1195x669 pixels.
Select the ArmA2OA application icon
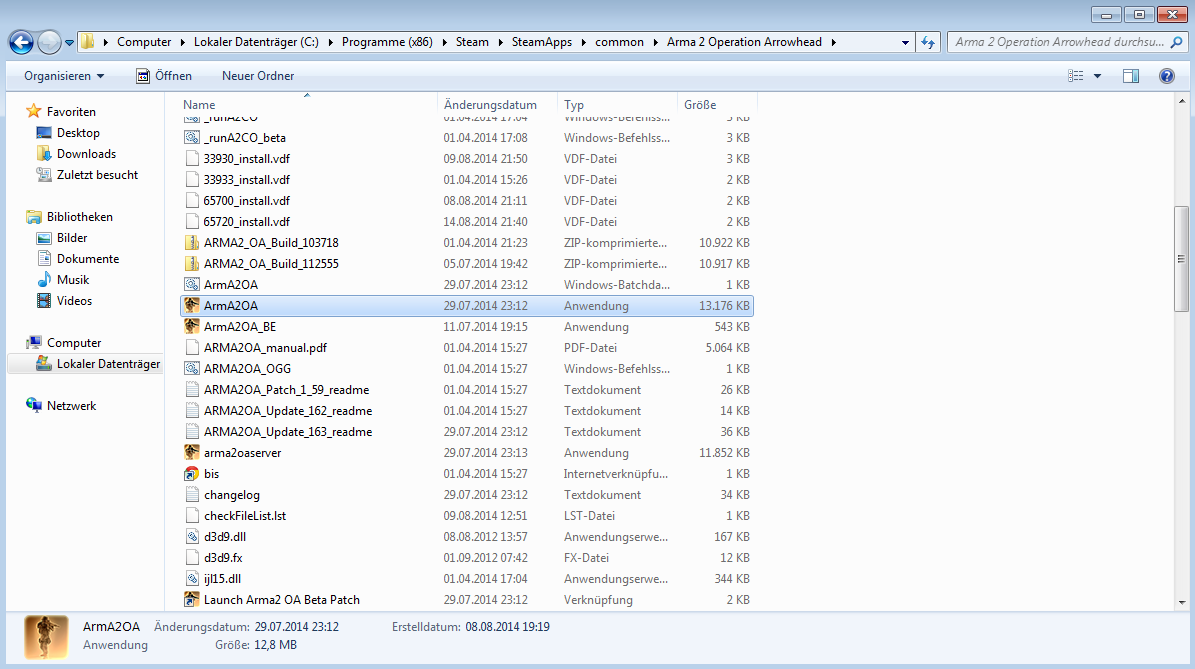(x=192, y=306)
